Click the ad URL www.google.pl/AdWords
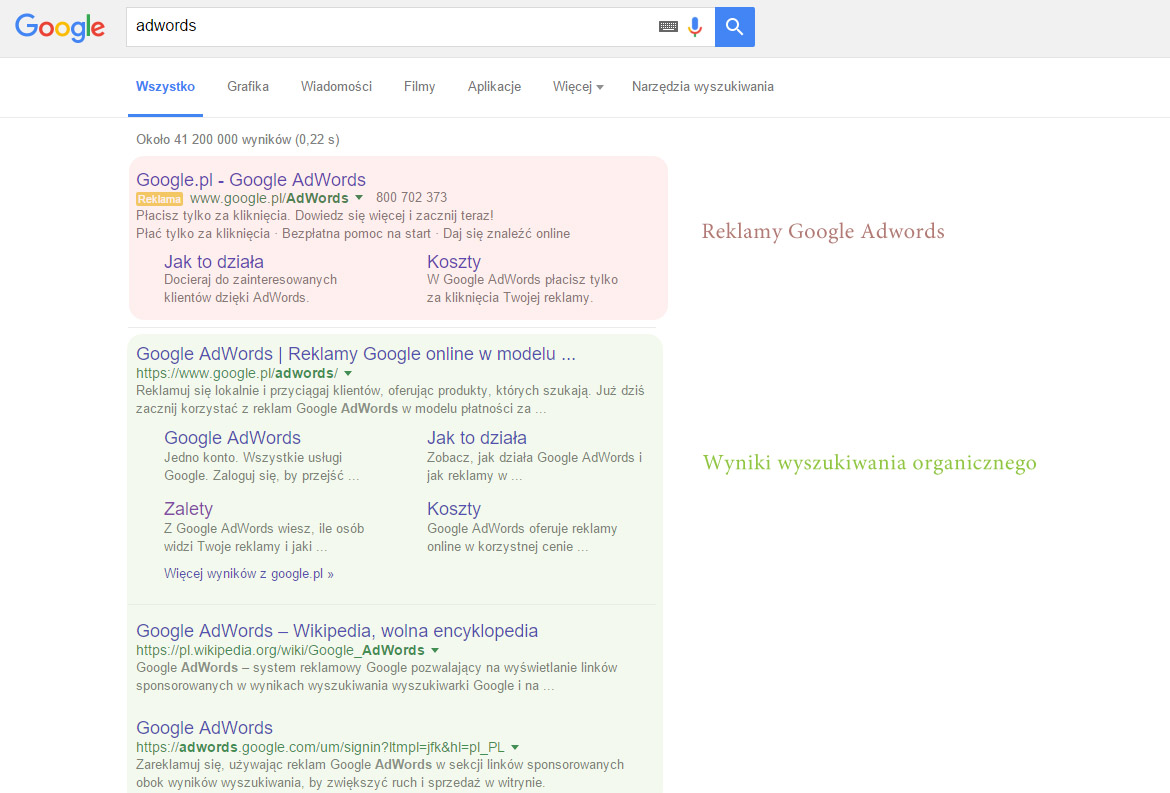The height and width of the screenshot is (793, 1170). click(x=269, y=198)
